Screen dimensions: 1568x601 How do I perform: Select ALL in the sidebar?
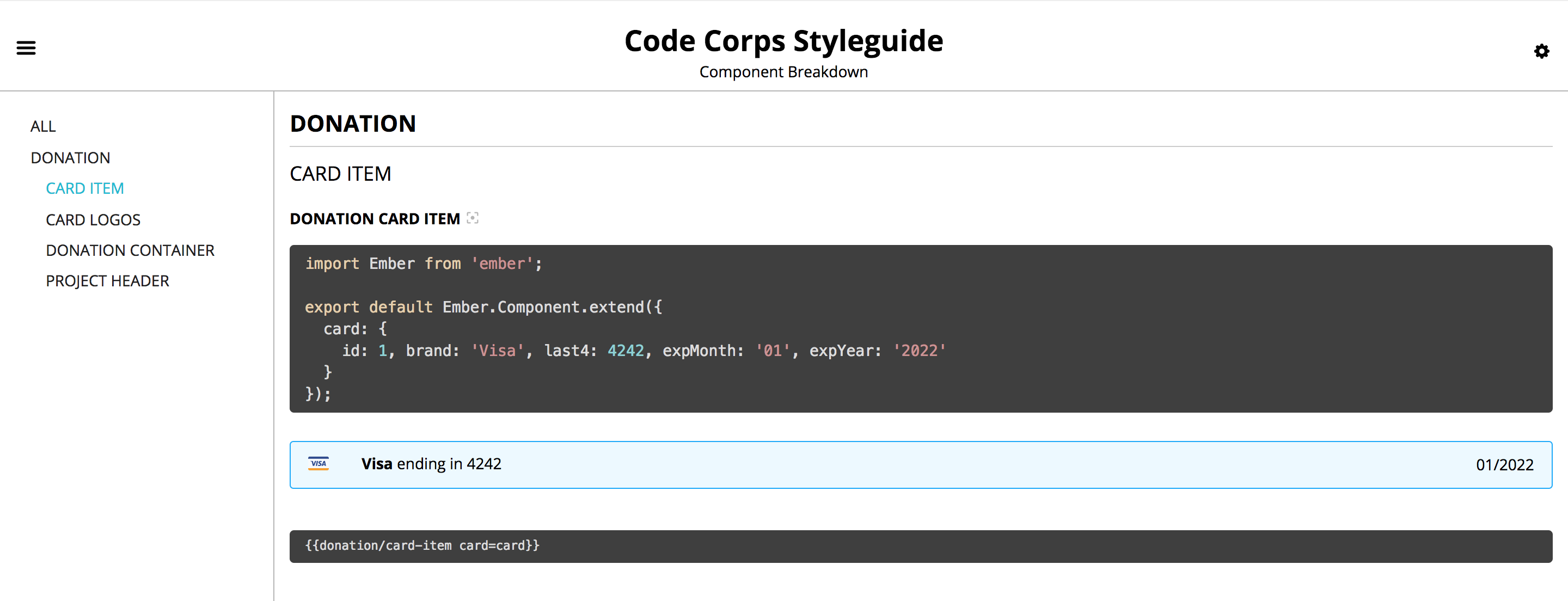tap(42, 127)
